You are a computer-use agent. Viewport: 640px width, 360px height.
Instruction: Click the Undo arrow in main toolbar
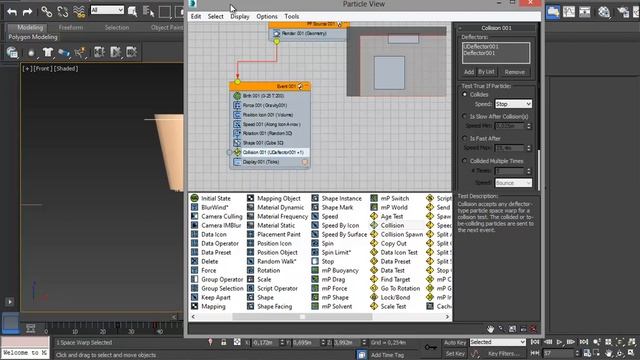tap(12, 11)
